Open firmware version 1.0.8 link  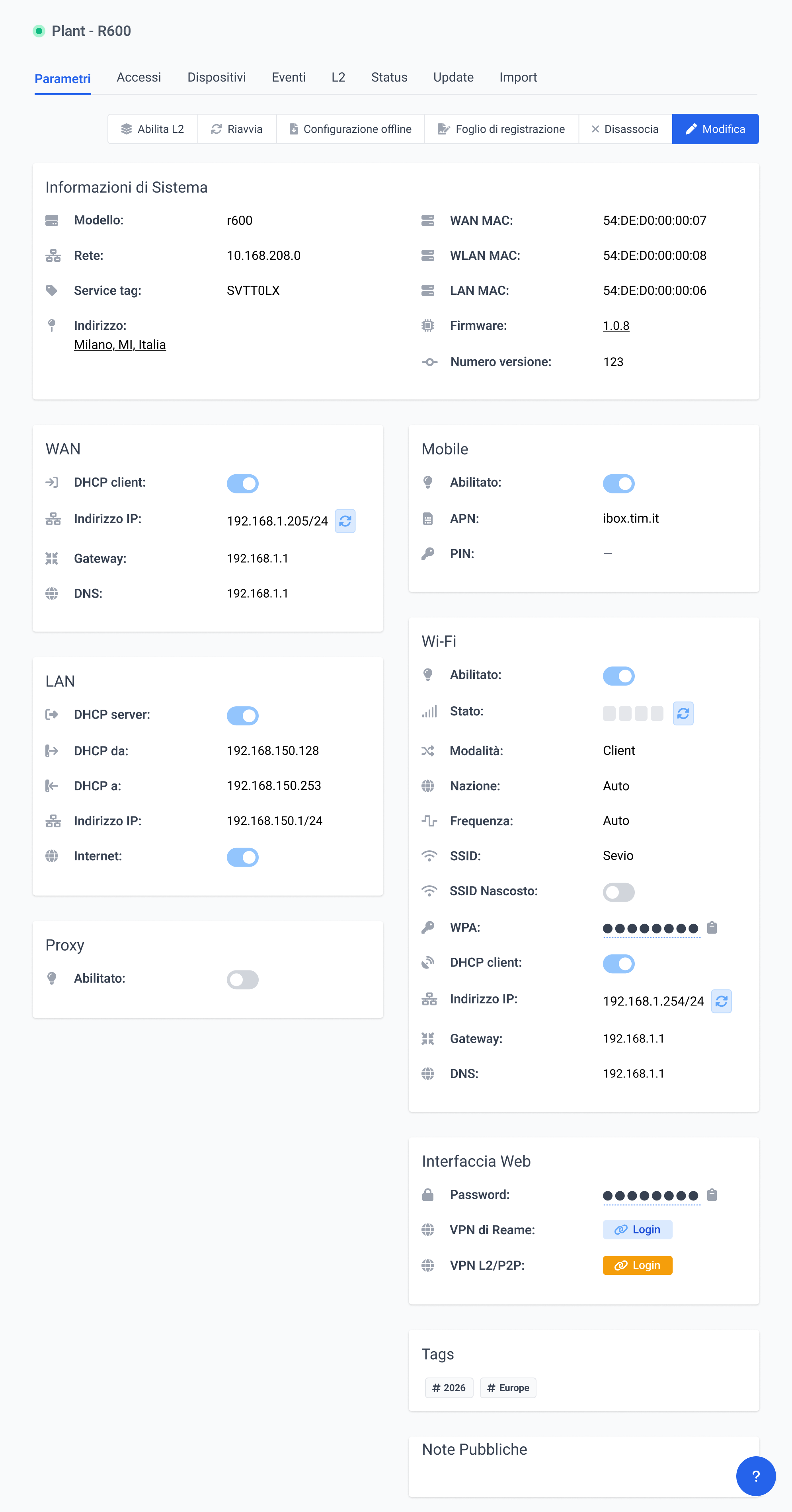615,326
